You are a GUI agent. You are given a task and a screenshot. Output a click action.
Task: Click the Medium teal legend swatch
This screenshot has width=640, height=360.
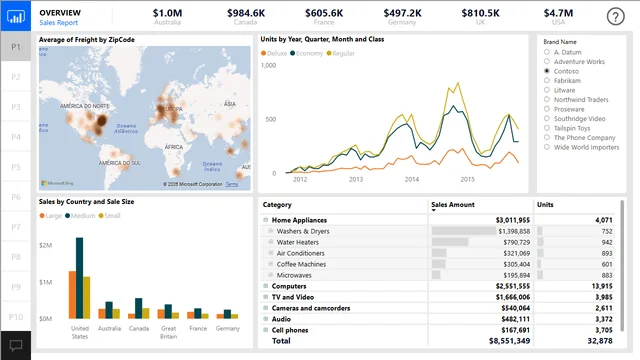point(67,216)
